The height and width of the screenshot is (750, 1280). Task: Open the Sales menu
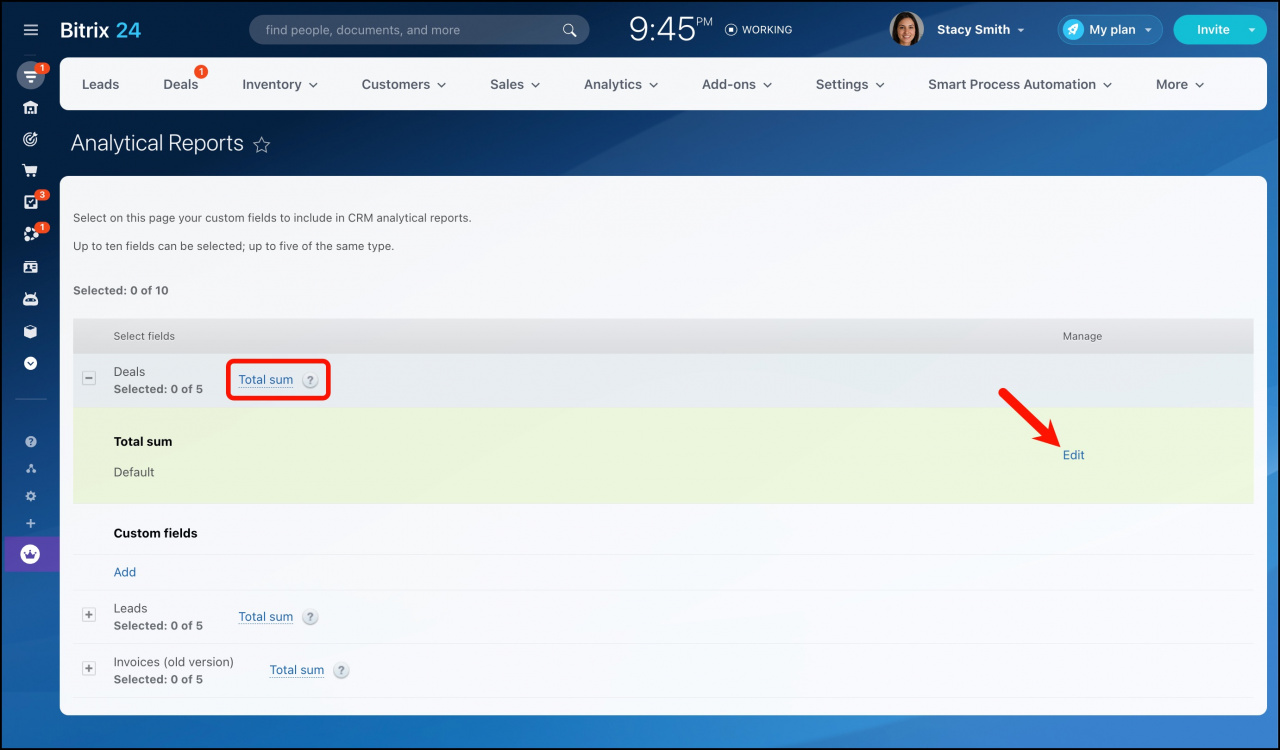pyautogui.click(x=515, y=84)
